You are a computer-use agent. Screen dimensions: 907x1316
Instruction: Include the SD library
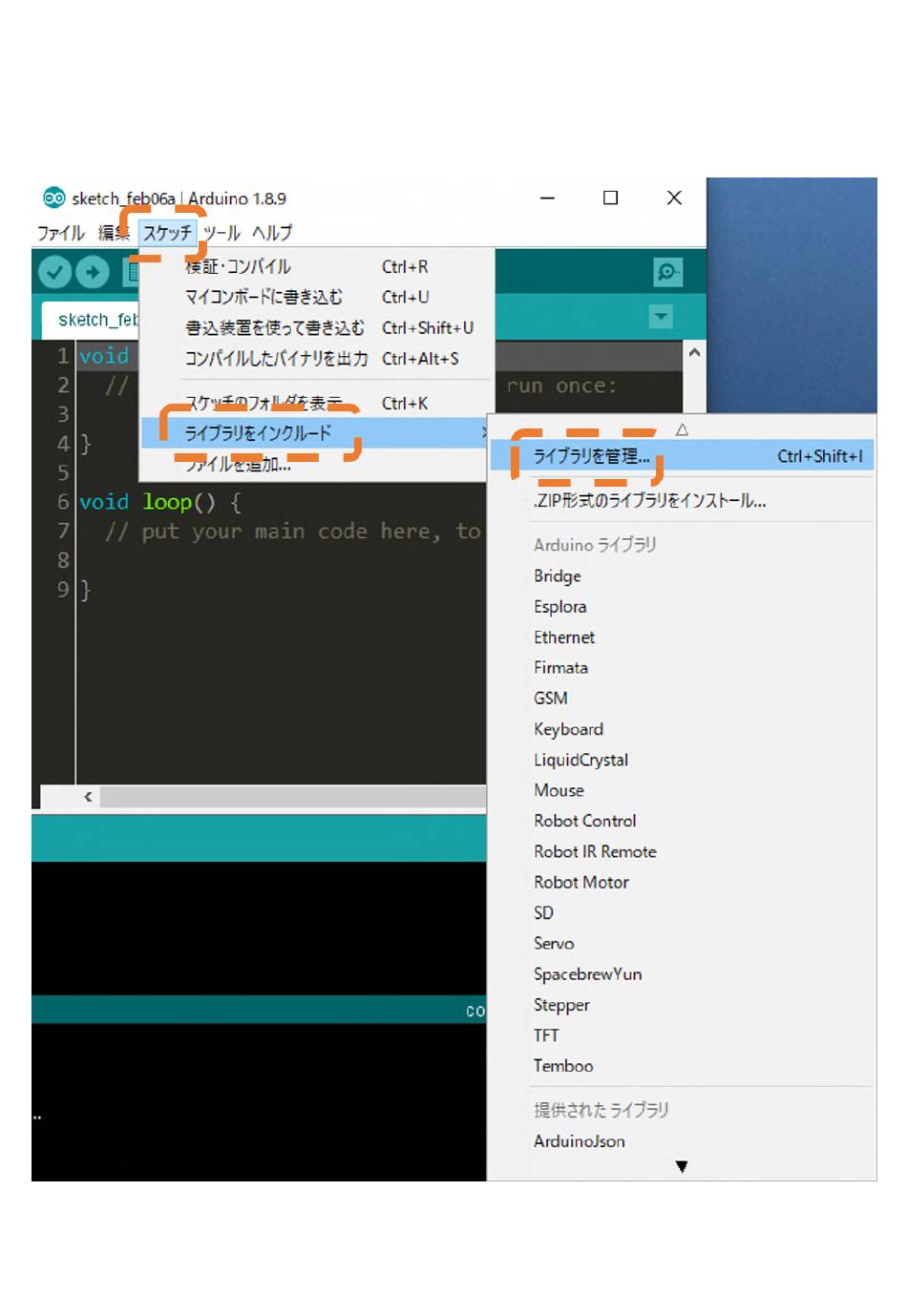[x=682, y=912]
